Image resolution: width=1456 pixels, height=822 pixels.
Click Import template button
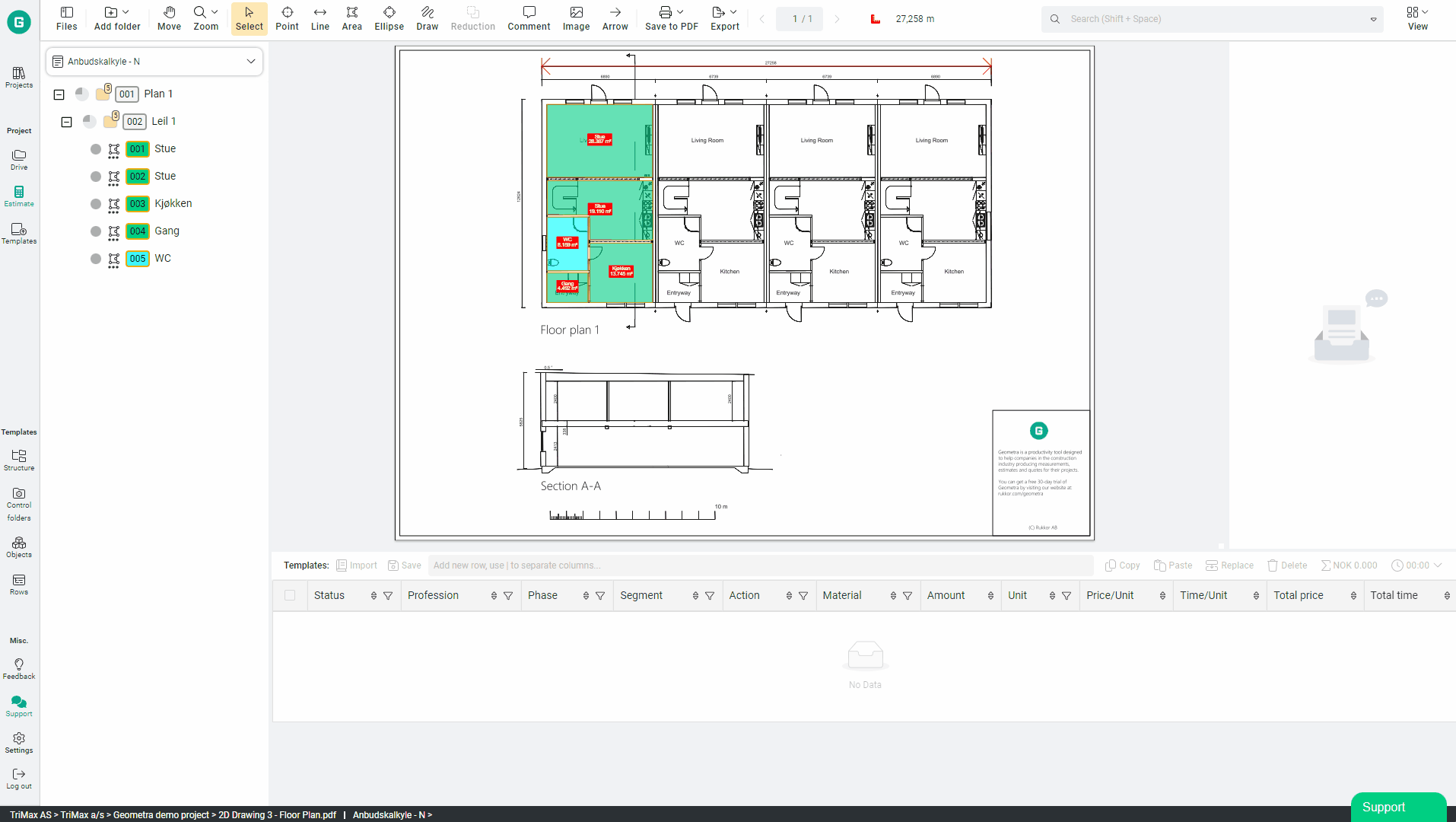357,566
